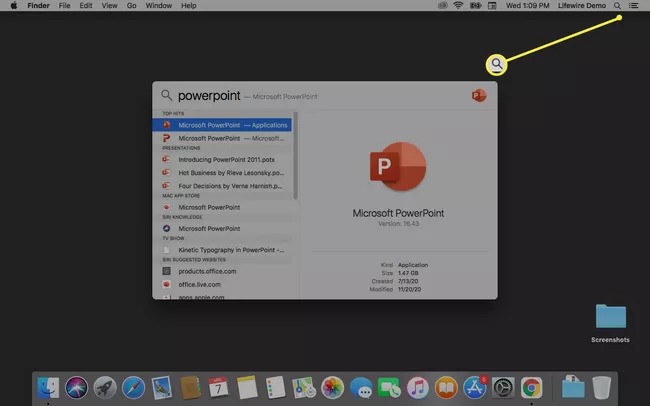Screen dimensions: 650x406
Task: Select Microsoft PowerPoint — Microsoft... result
Action: coord(222,138)
